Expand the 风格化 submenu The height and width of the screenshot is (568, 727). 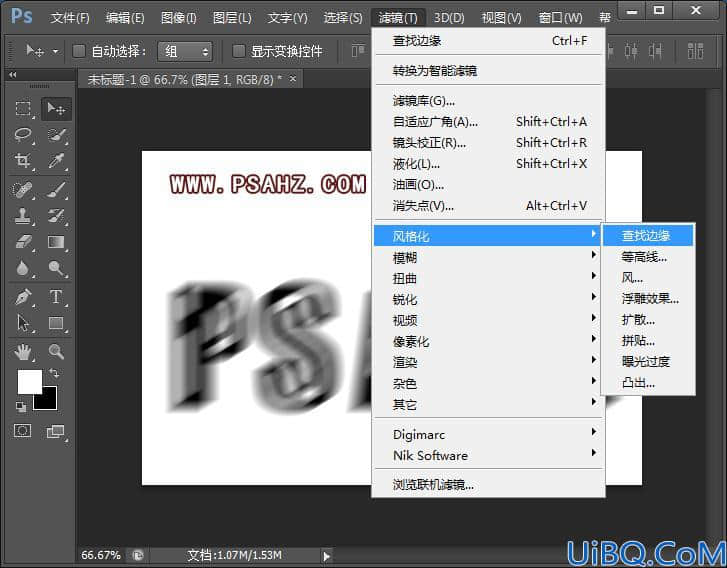click(x=488, y=236)
